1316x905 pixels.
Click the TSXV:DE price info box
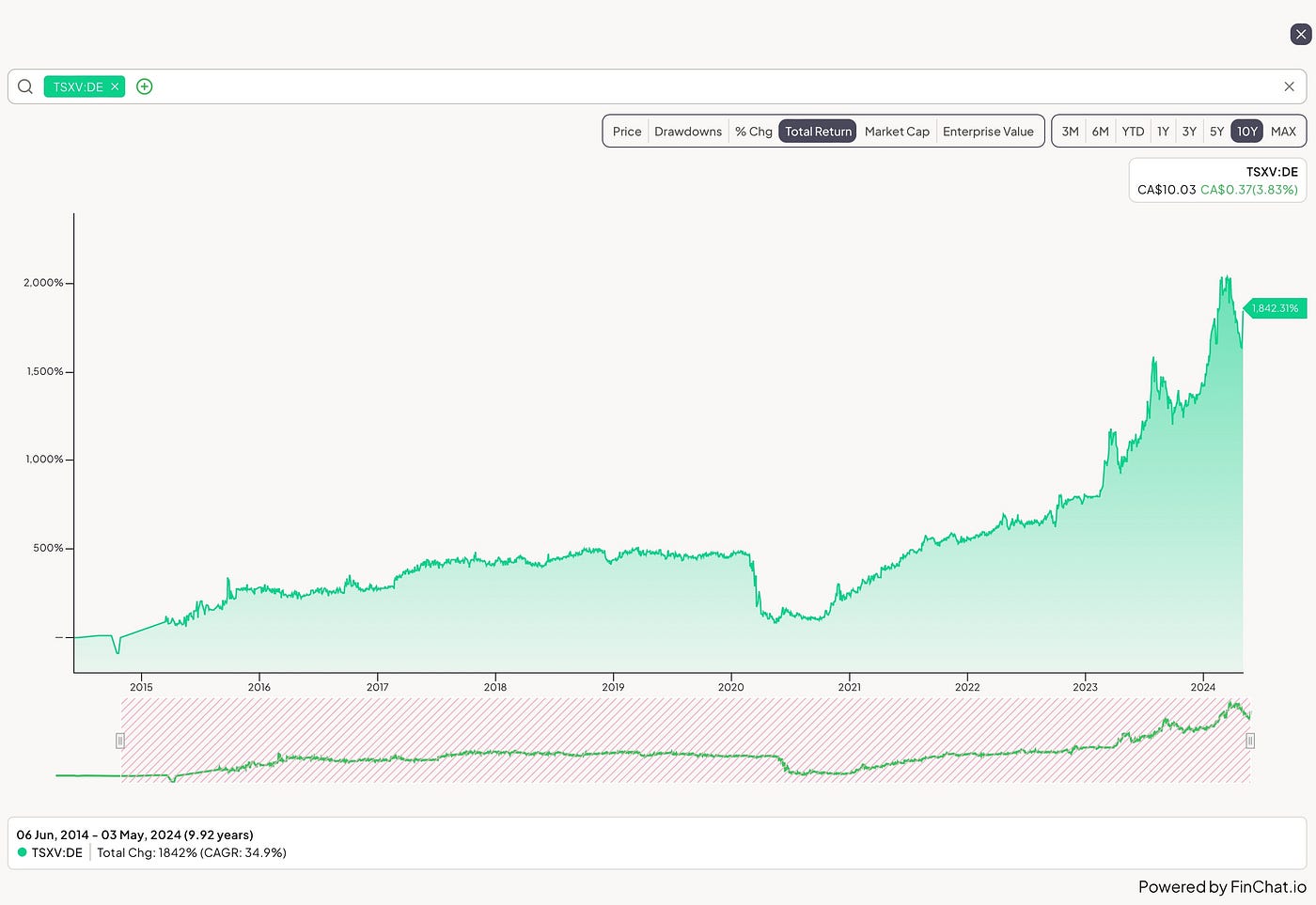pyautogui.click(x=1217, y=180)
